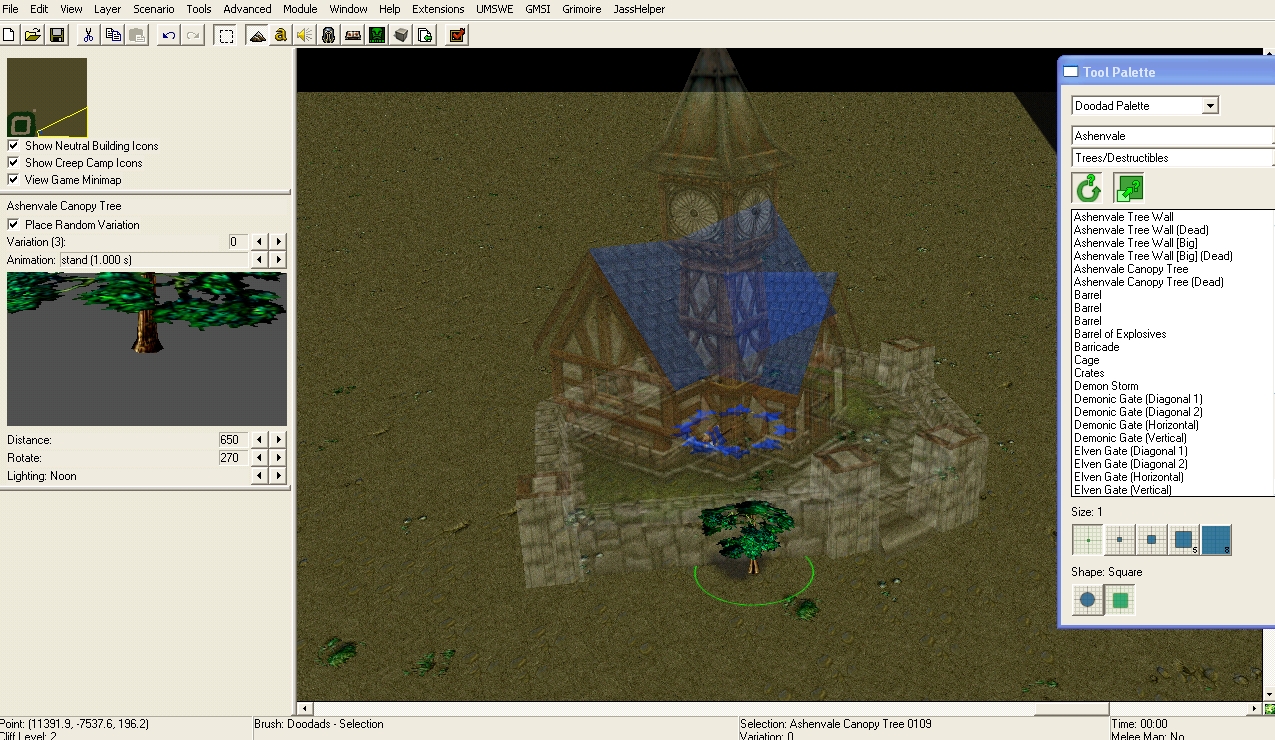
Task: Open the AI Editor green face icon
Action: click(x=377, y=35)
